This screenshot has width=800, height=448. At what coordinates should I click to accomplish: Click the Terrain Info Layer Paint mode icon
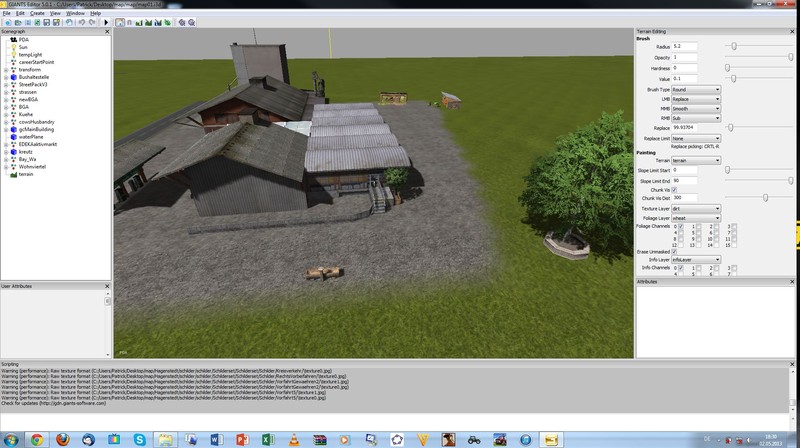[158, 22]
